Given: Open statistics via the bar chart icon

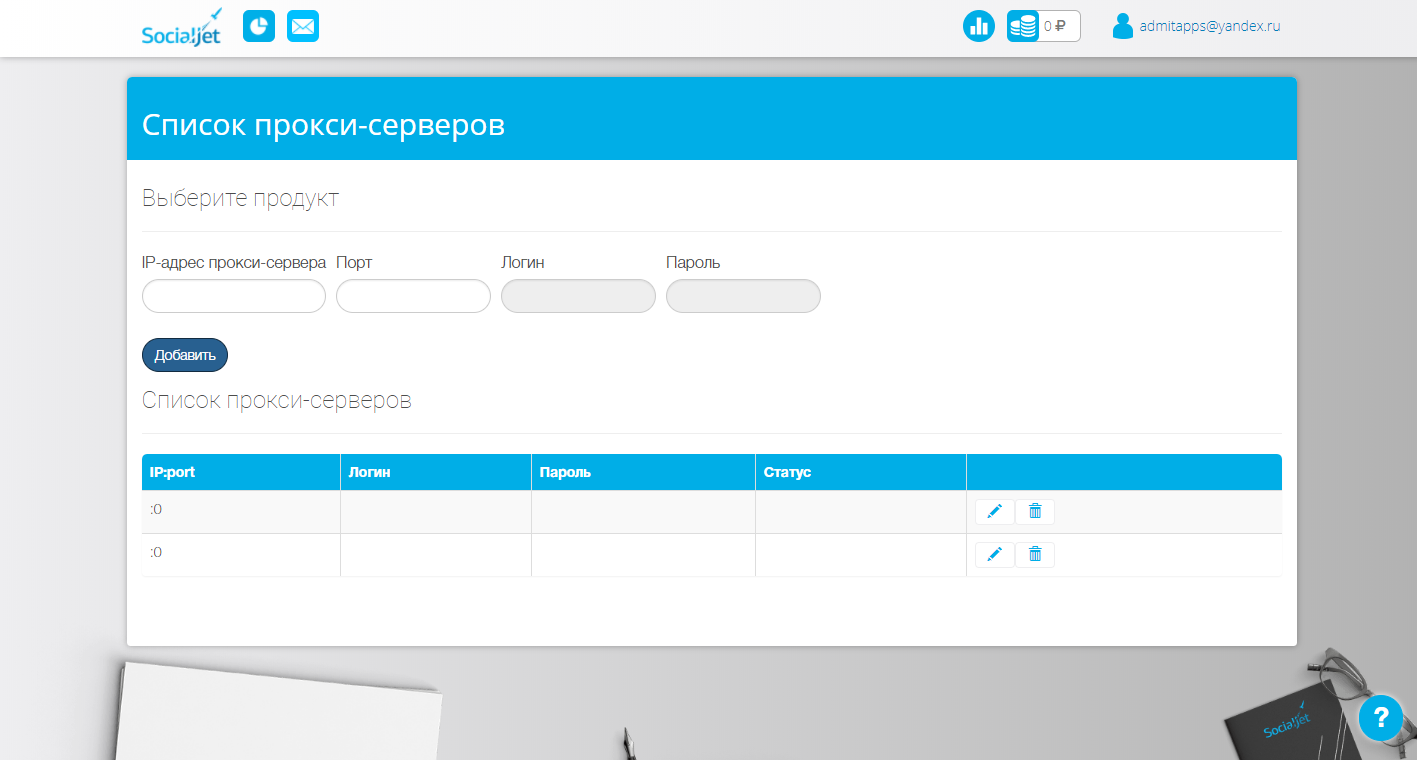Looking at the screenshot, I should (x=978, y=25).
